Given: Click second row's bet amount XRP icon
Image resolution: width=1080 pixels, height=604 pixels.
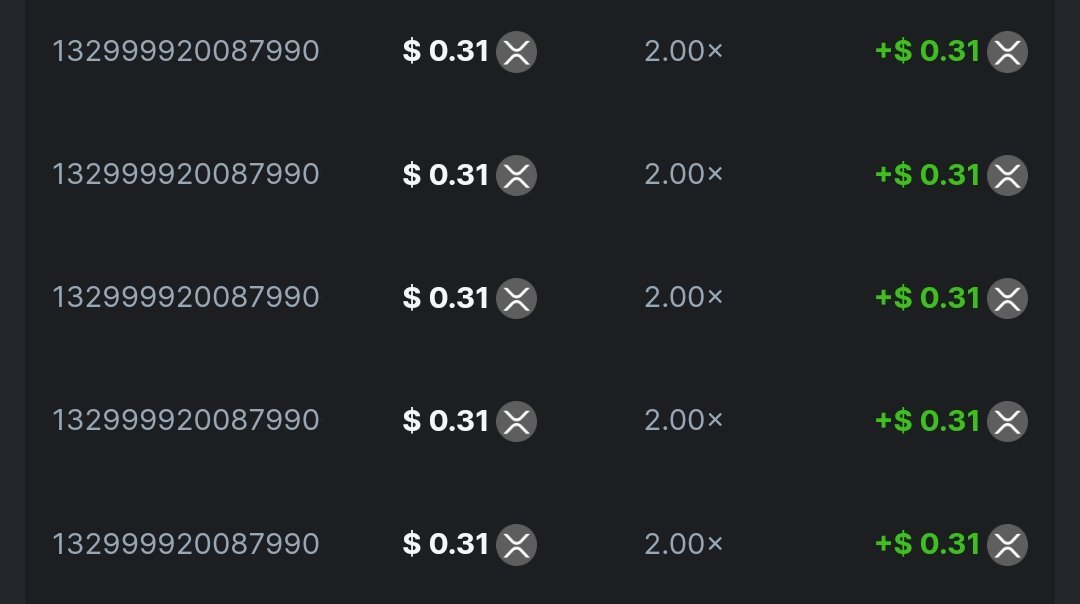Looking at the screenshot, I should coord(516,175).
